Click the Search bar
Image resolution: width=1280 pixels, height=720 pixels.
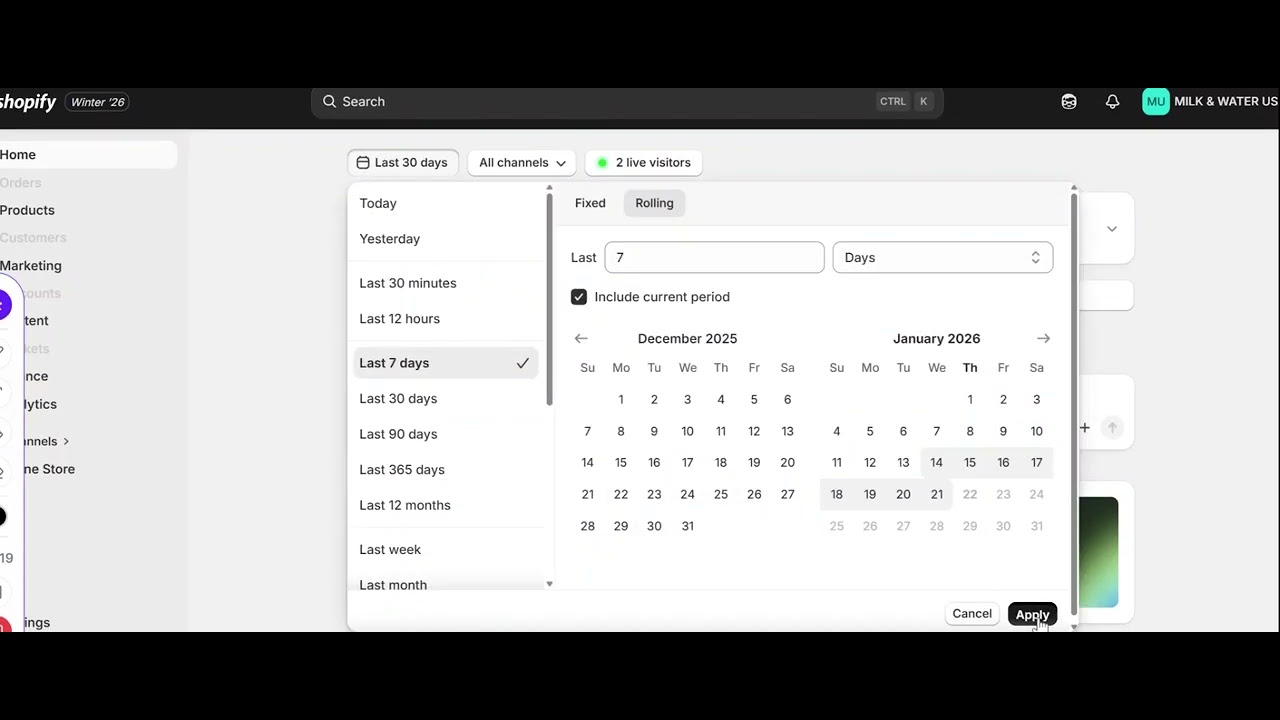[x=627, y=101]
